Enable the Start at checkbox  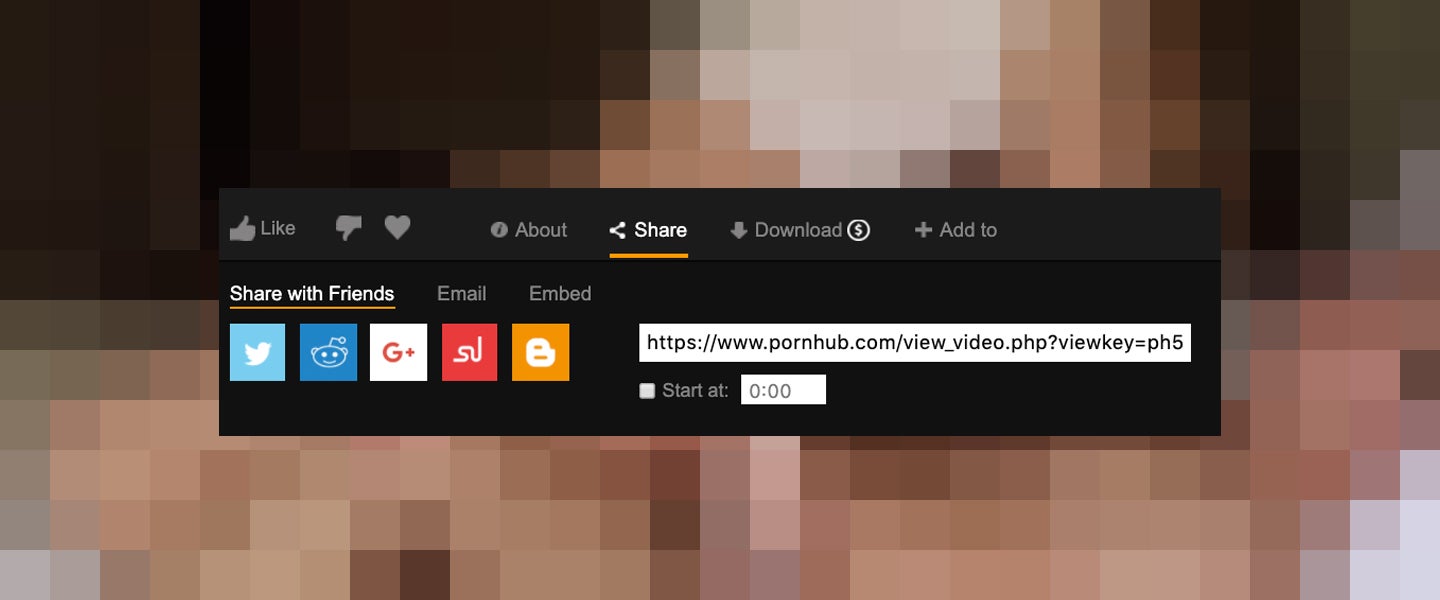[647, 391]
